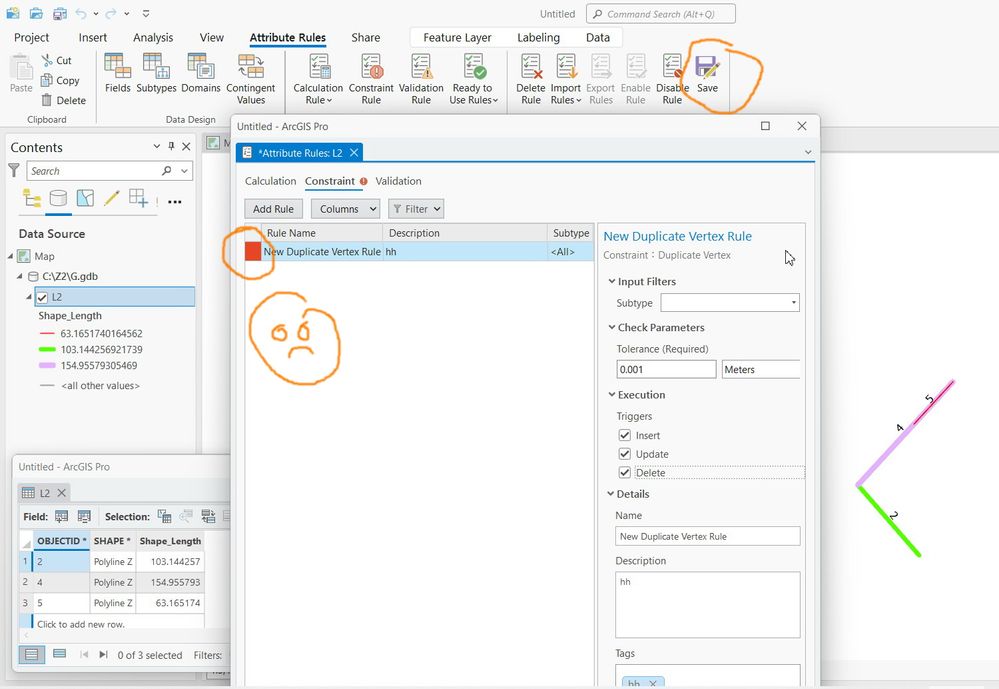This screenshot has width=999, height=689.
Task: Collapse the Execution section
Action: [x=612, y=395]
